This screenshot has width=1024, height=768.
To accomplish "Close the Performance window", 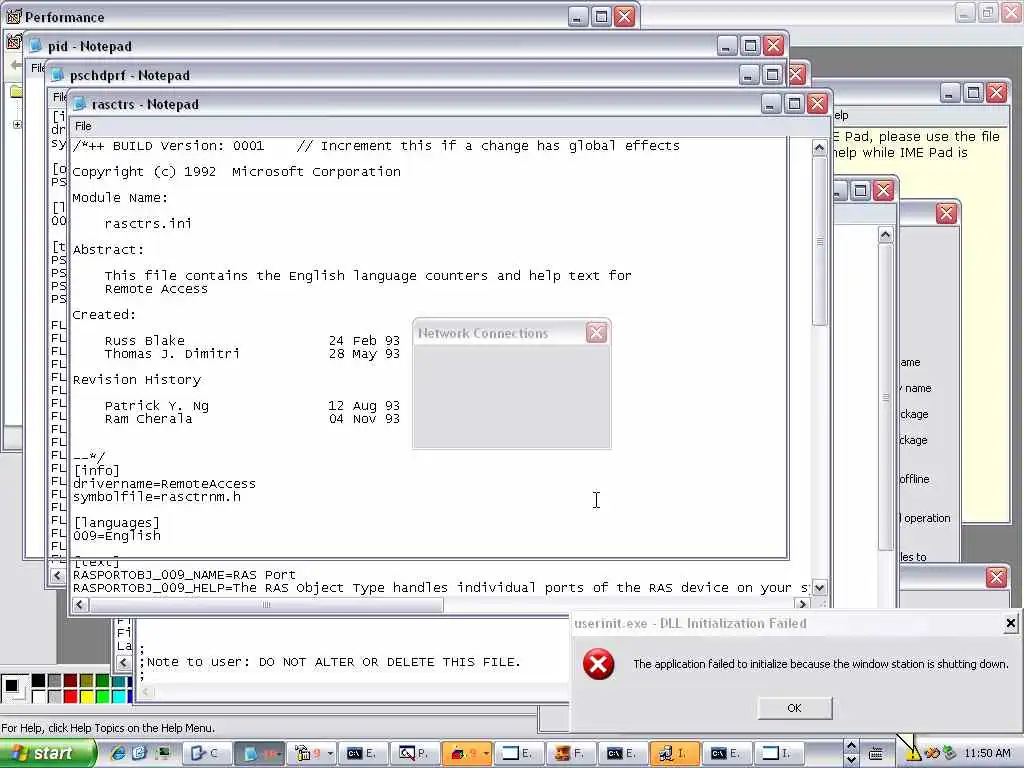I will pos(624,16).
